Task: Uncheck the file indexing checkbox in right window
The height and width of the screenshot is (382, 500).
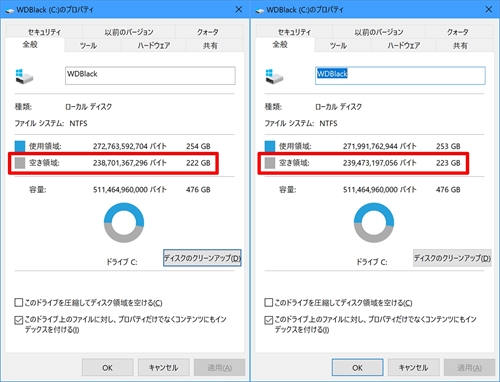Action: (x=268, y=320)
